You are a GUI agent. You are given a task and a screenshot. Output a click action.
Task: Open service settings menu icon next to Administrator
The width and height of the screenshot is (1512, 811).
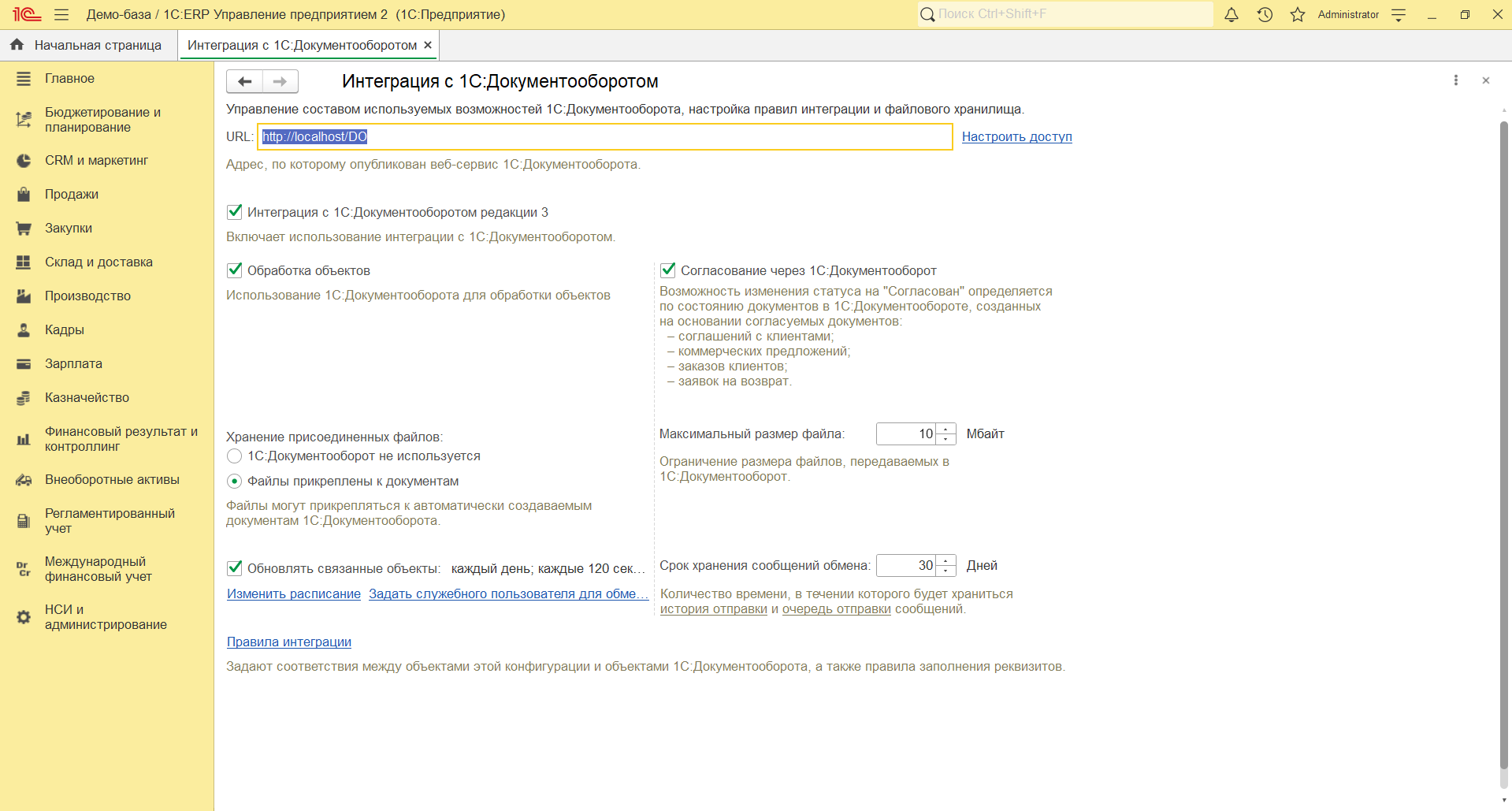point(1399,14)
